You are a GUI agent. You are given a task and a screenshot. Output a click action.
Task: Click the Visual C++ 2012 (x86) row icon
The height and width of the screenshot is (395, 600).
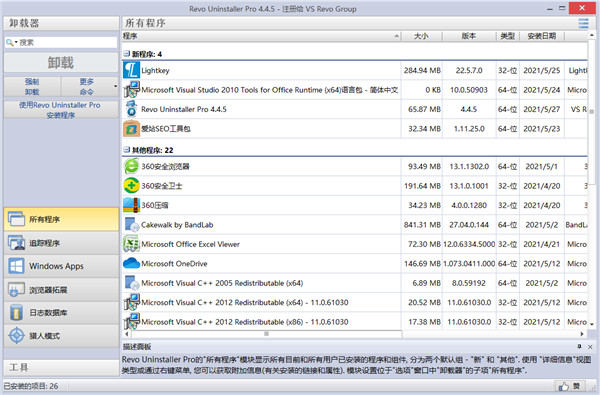coord(131,322)
